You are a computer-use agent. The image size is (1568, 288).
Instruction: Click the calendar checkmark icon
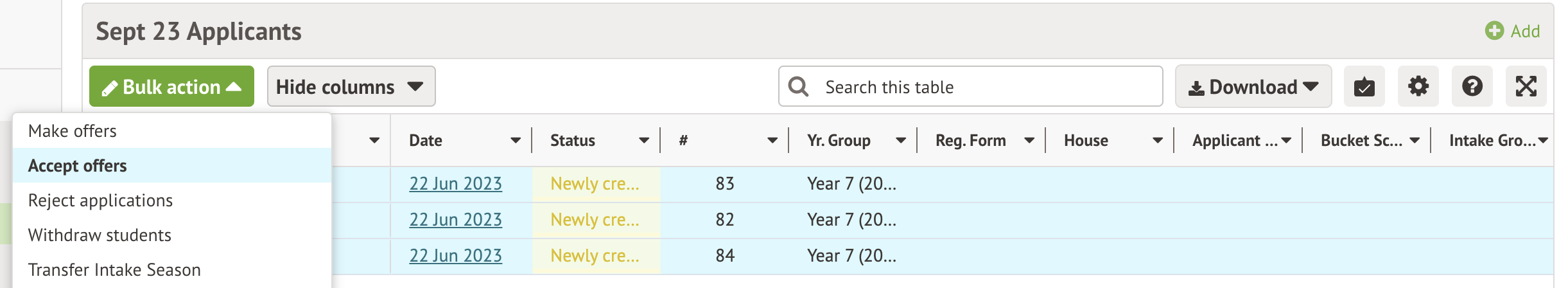(1364, 86)
